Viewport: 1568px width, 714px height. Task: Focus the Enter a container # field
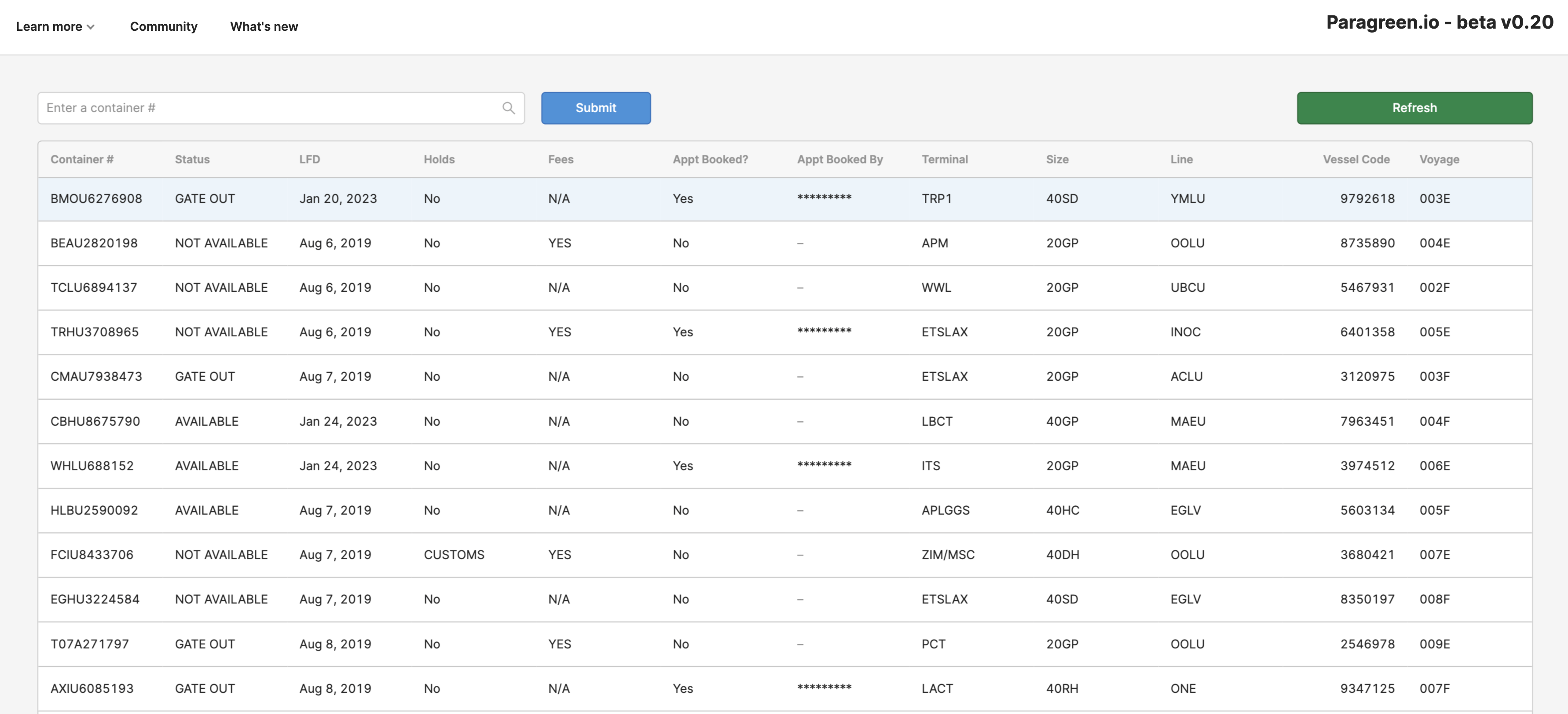268,108
